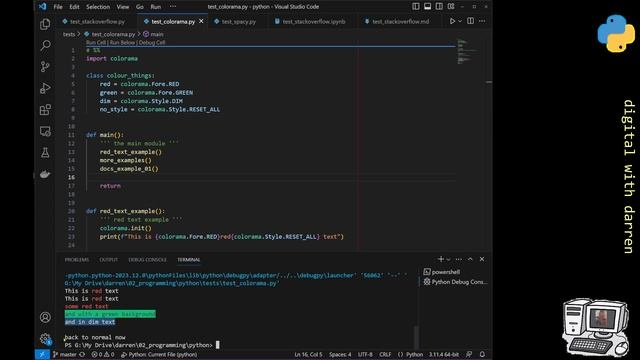Open the Extensions view
This screenshot has height=360, width=640.
pos(45,109)
